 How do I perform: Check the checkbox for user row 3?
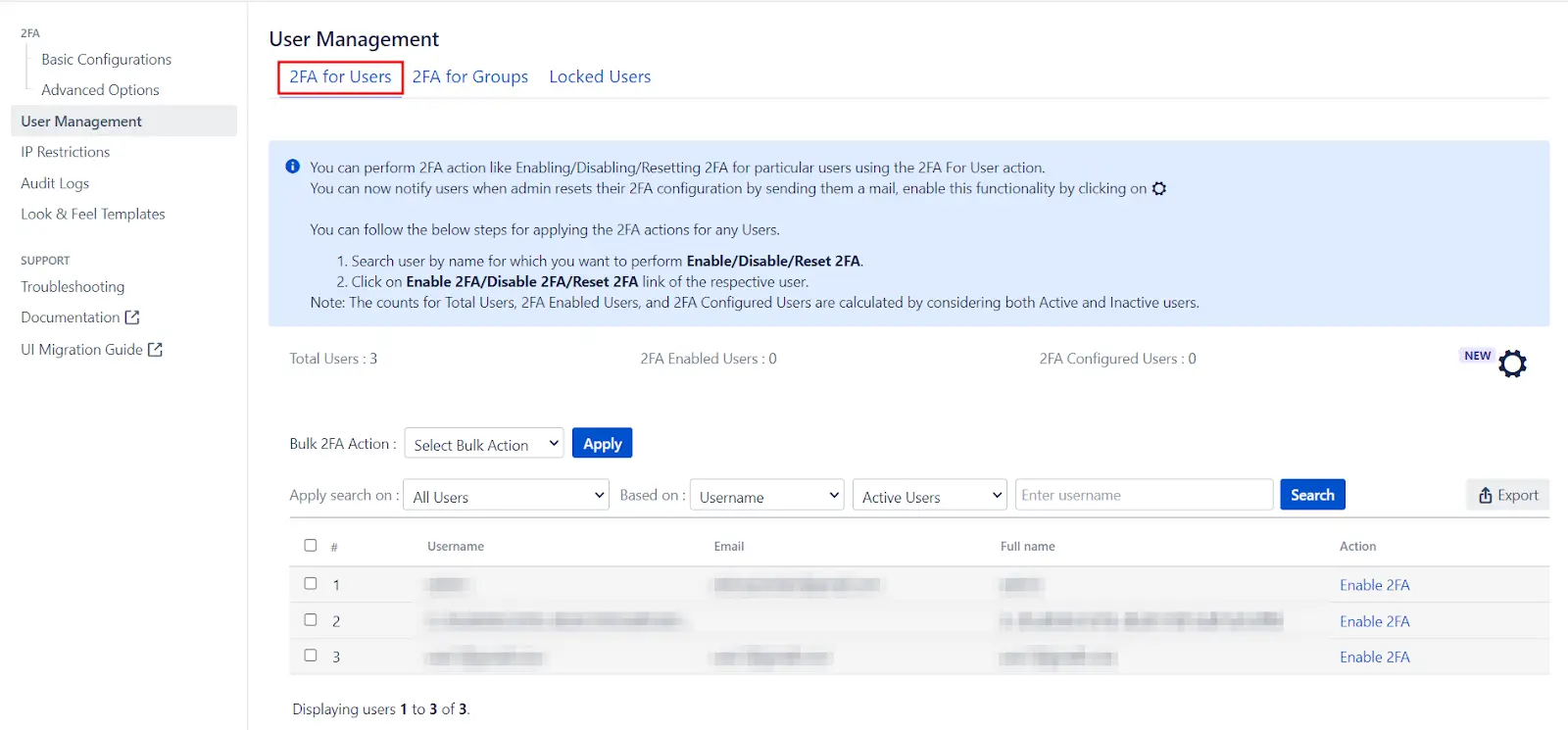click(311, 656)
